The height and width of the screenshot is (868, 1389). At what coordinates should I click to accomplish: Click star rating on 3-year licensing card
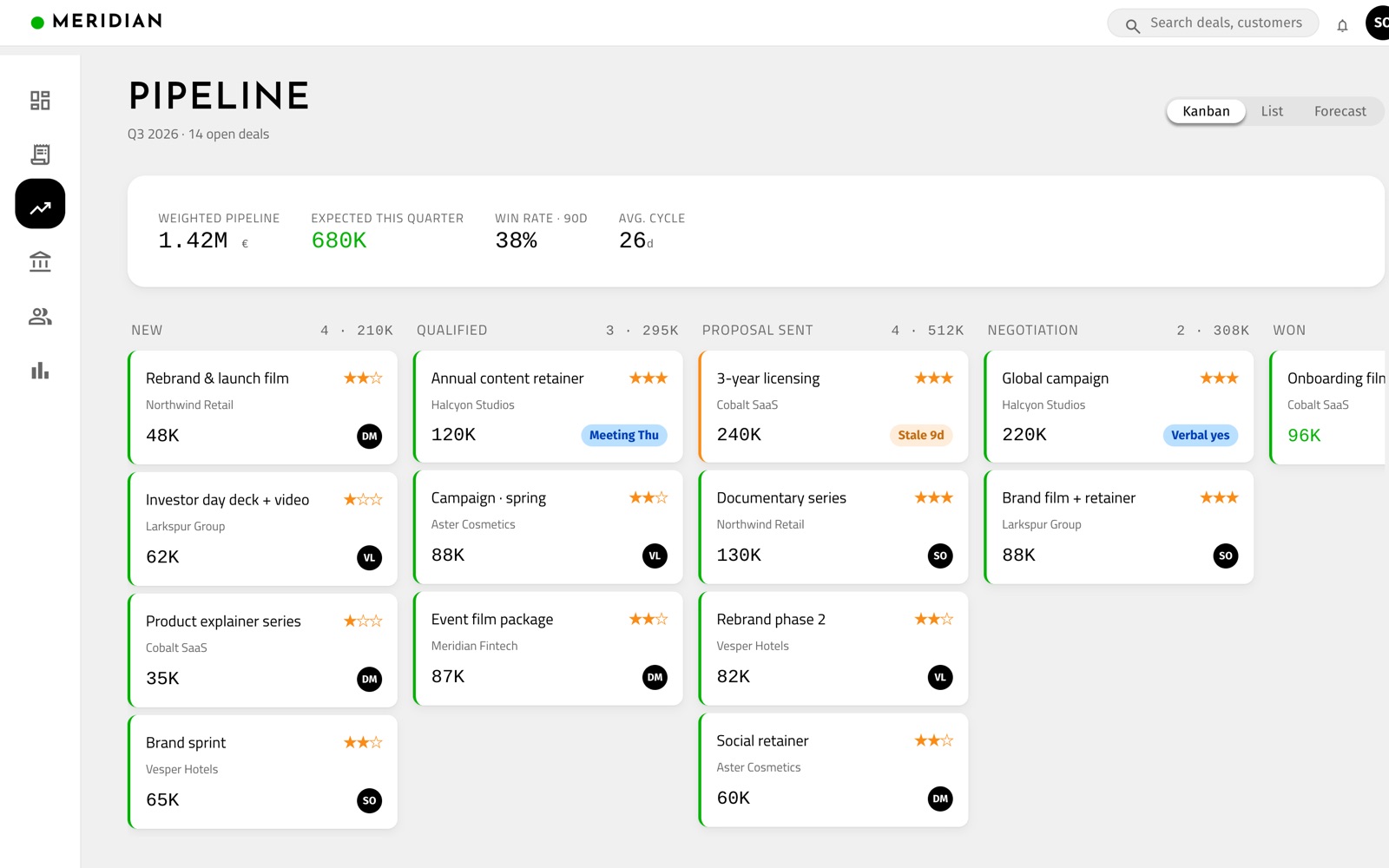pos(934,378)
